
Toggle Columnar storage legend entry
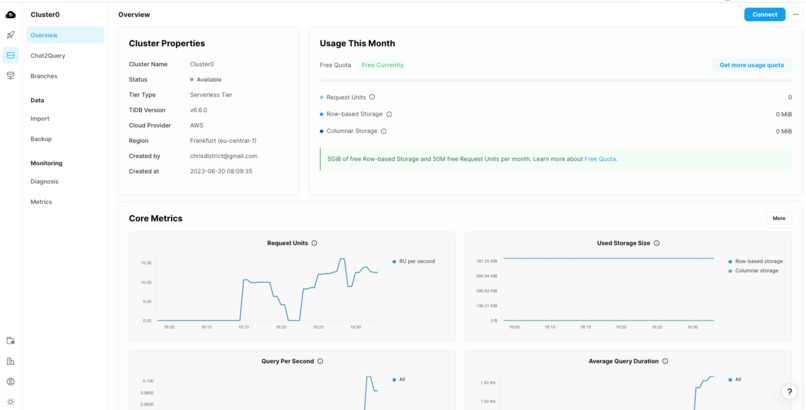(x=754, y=271)
